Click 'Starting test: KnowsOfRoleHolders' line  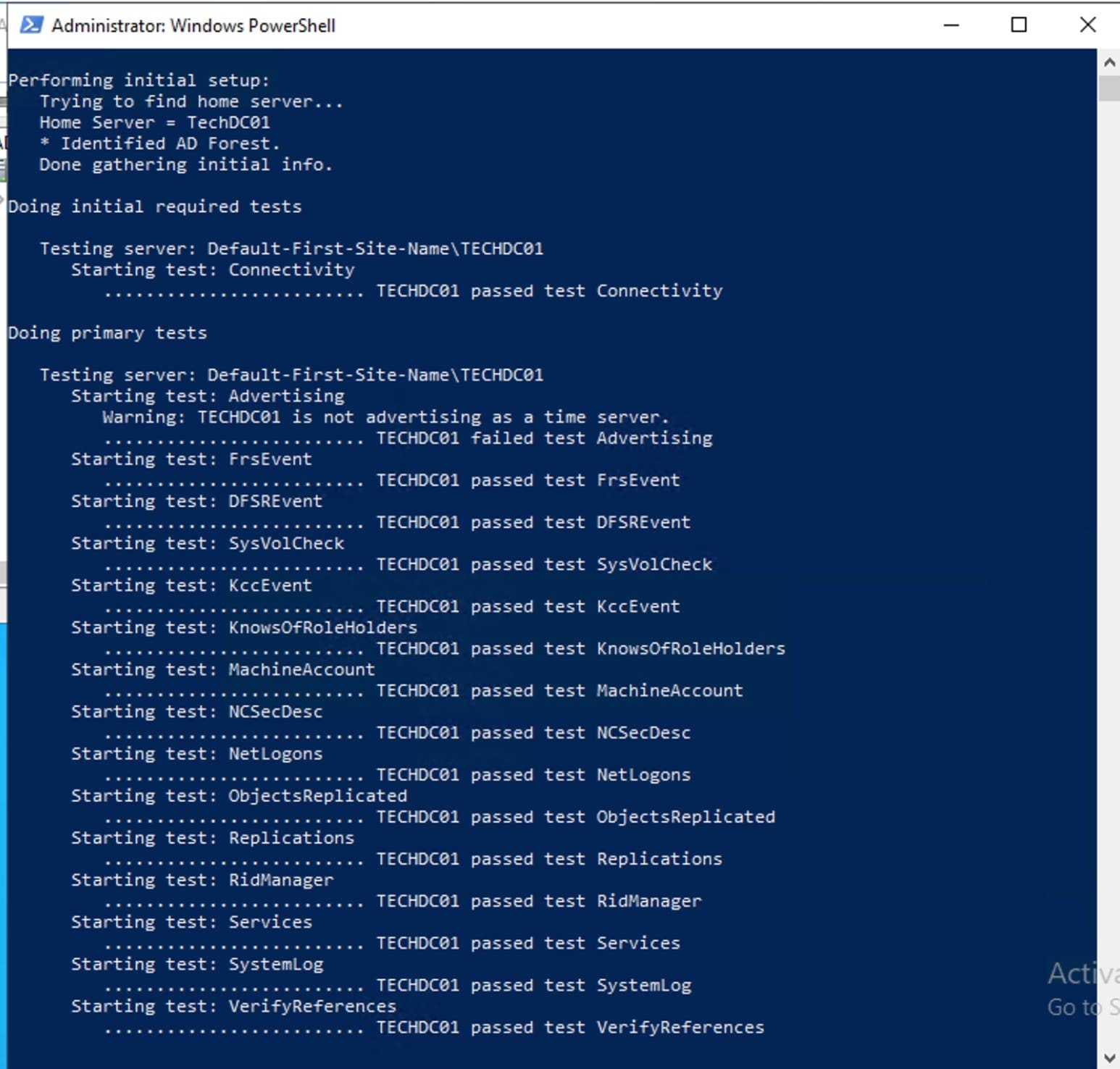click(x=244, y=627)
